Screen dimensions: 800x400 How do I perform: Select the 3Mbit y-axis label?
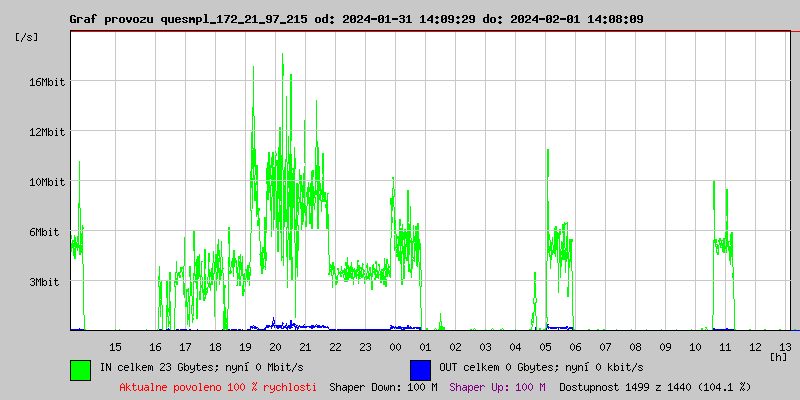(44, 282)
